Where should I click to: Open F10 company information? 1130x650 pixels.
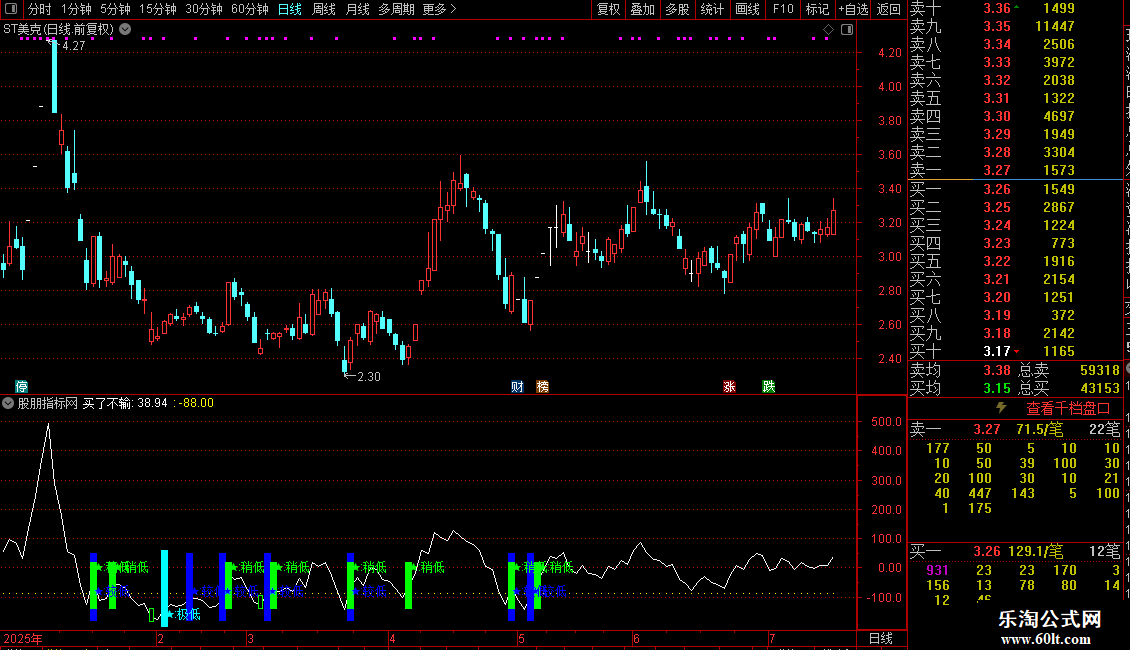click(783, 9)
